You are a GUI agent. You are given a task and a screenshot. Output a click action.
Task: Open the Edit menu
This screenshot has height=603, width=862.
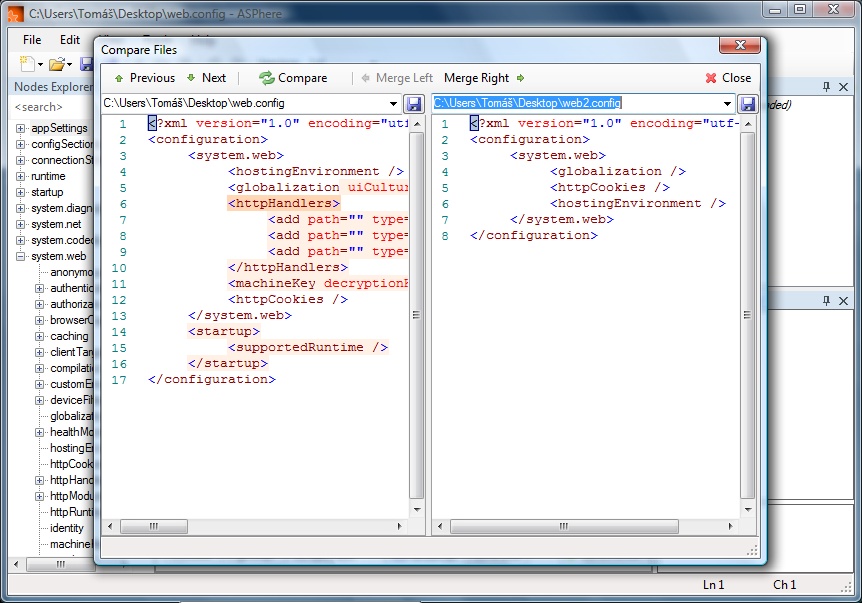pos(70,40)
